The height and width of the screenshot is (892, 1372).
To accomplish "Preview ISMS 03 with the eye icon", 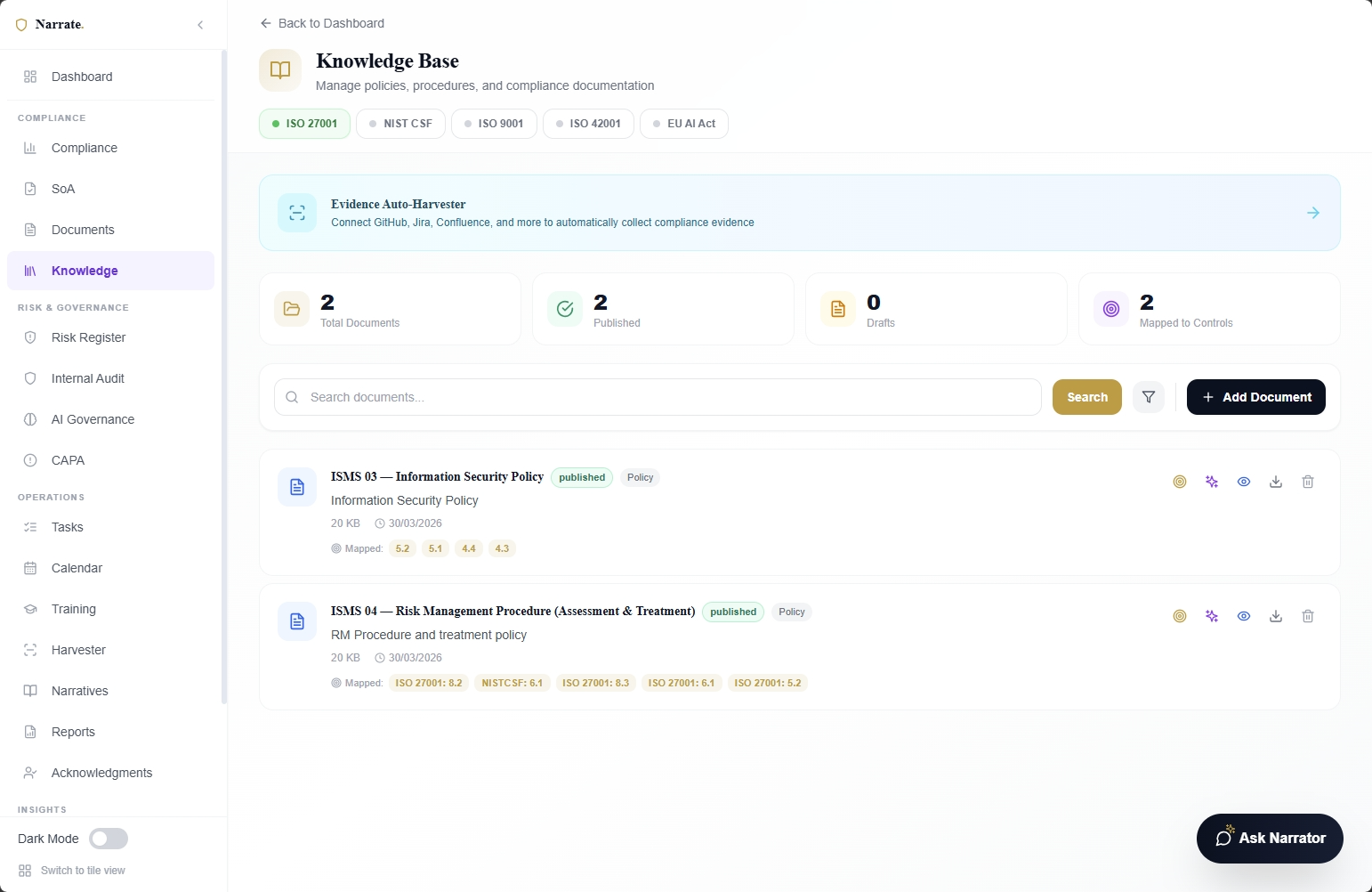I will 1243,481.
